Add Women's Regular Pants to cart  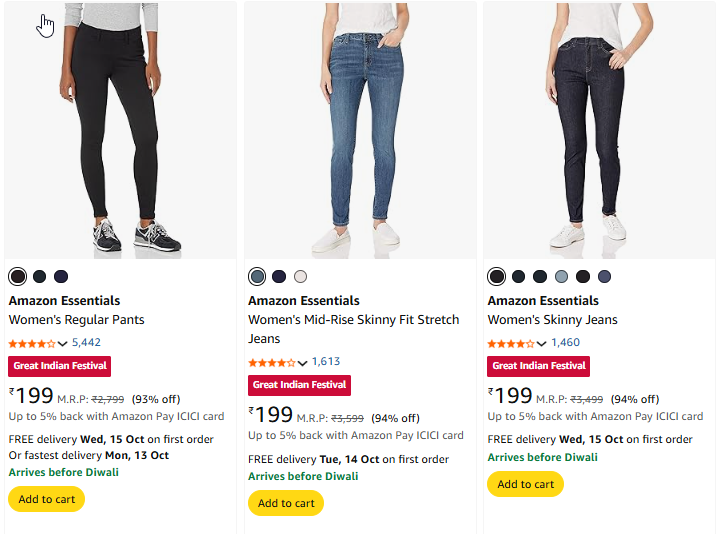46,499
